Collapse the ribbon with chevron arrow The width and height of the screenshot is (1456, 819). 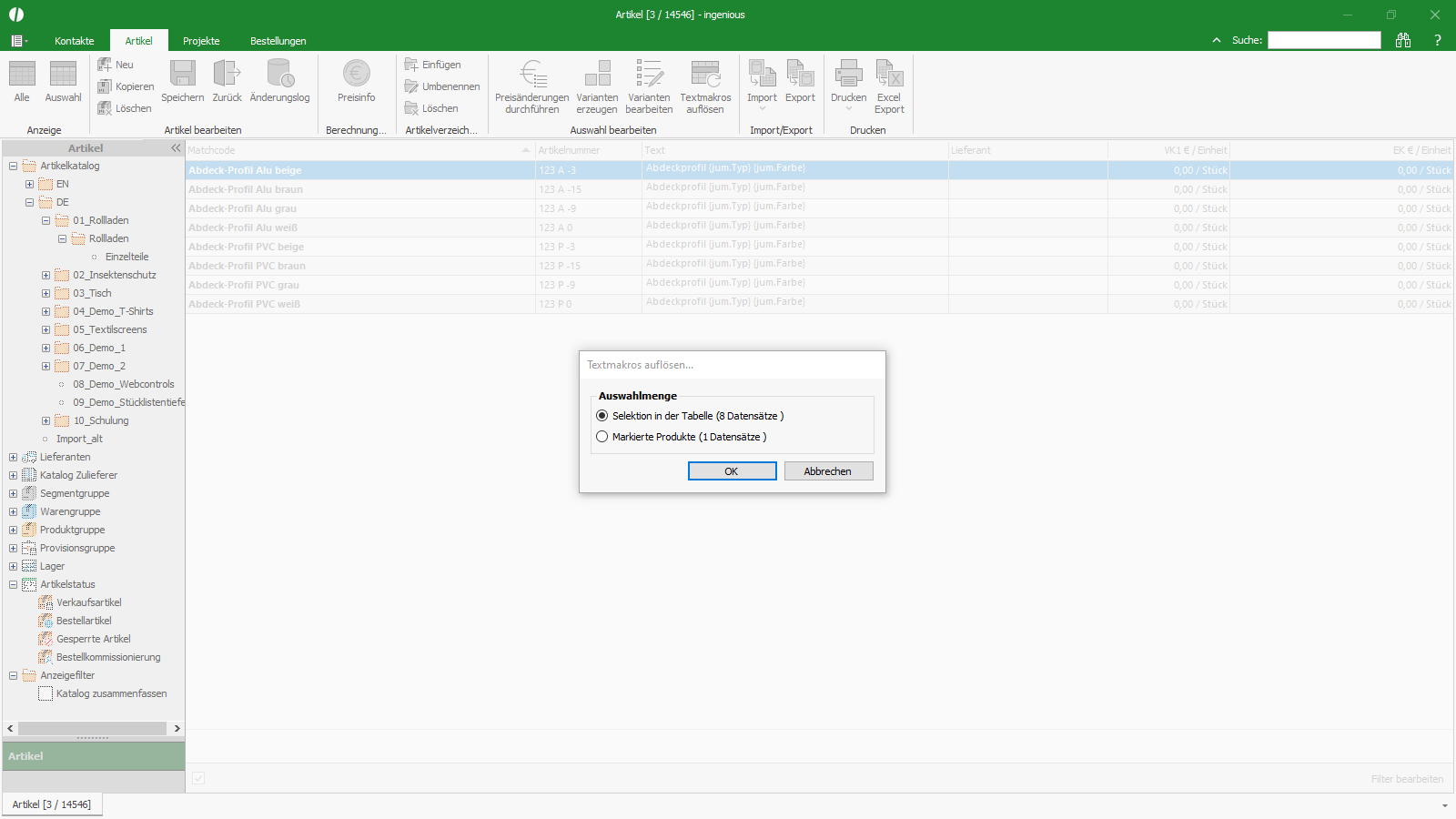point(1217,40)
